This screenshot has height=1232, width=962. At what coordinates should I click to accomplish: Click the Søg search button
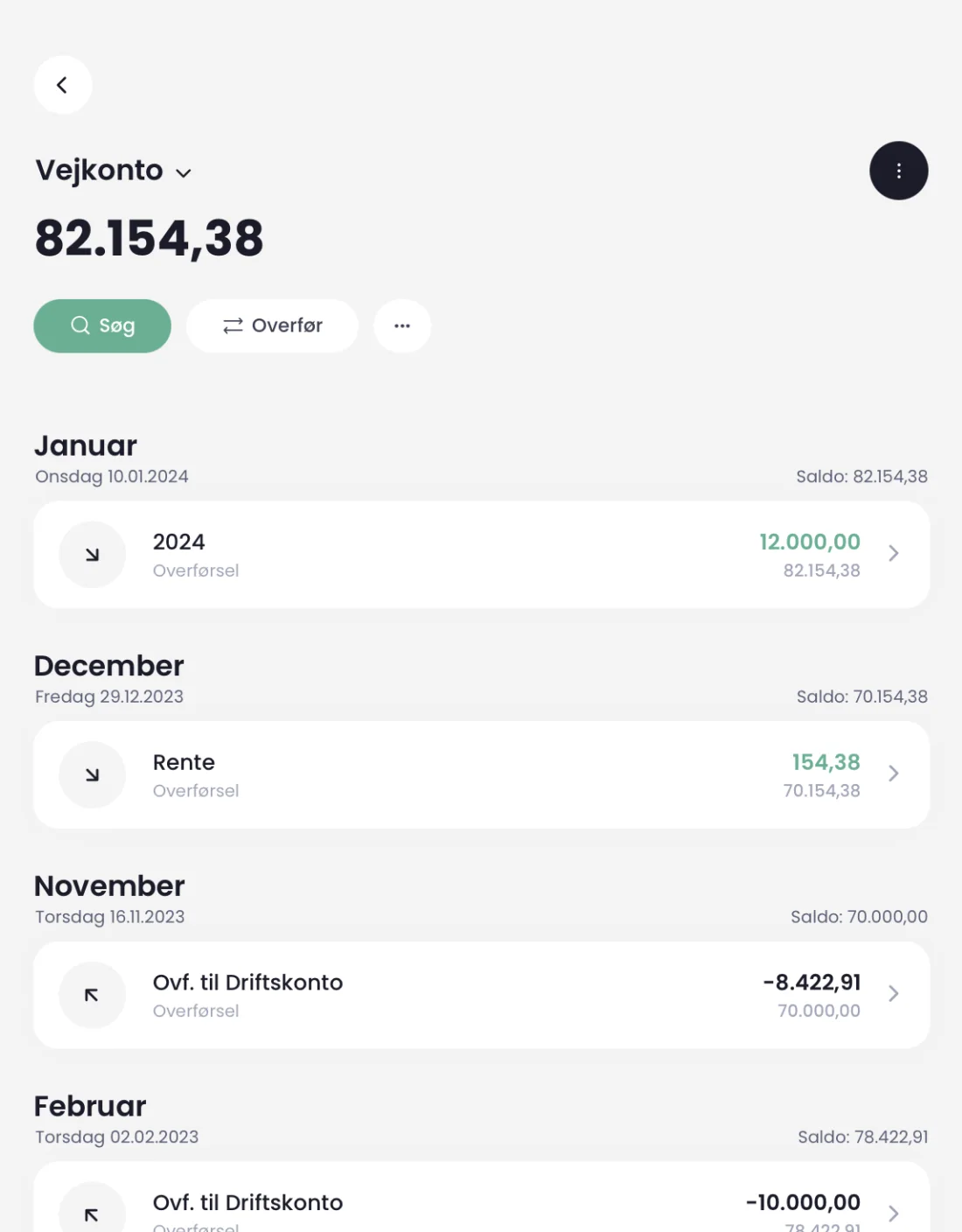tap(102, 325)
